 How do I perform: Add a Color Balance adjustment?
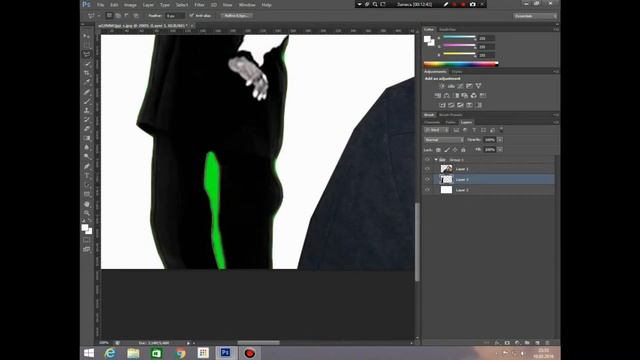coord(447,96)
